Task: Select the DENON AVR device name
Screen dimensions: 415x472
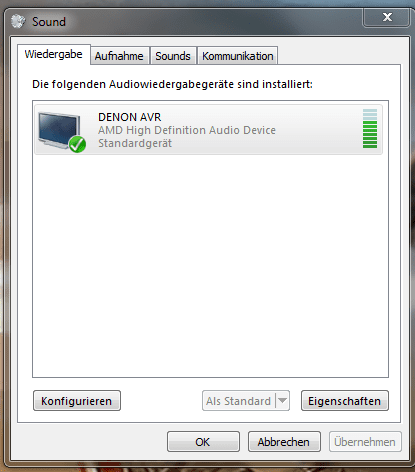Action: [x=130, y=117]
